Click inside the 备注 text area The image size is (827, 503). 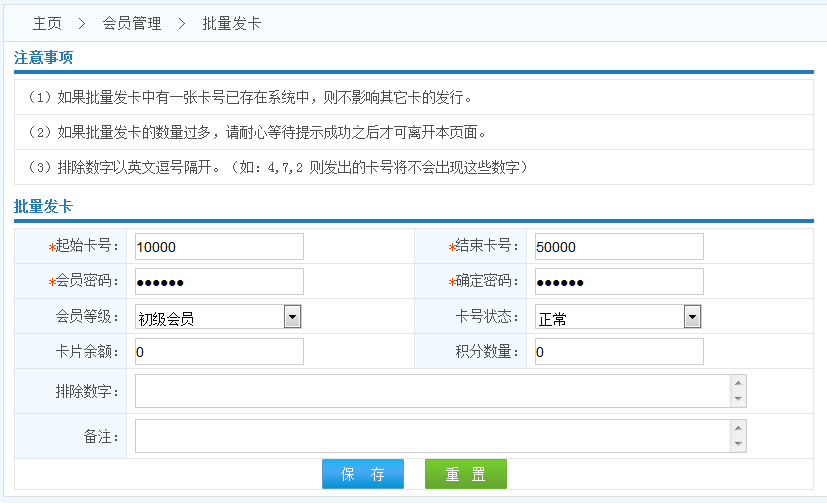click(432, 436)
